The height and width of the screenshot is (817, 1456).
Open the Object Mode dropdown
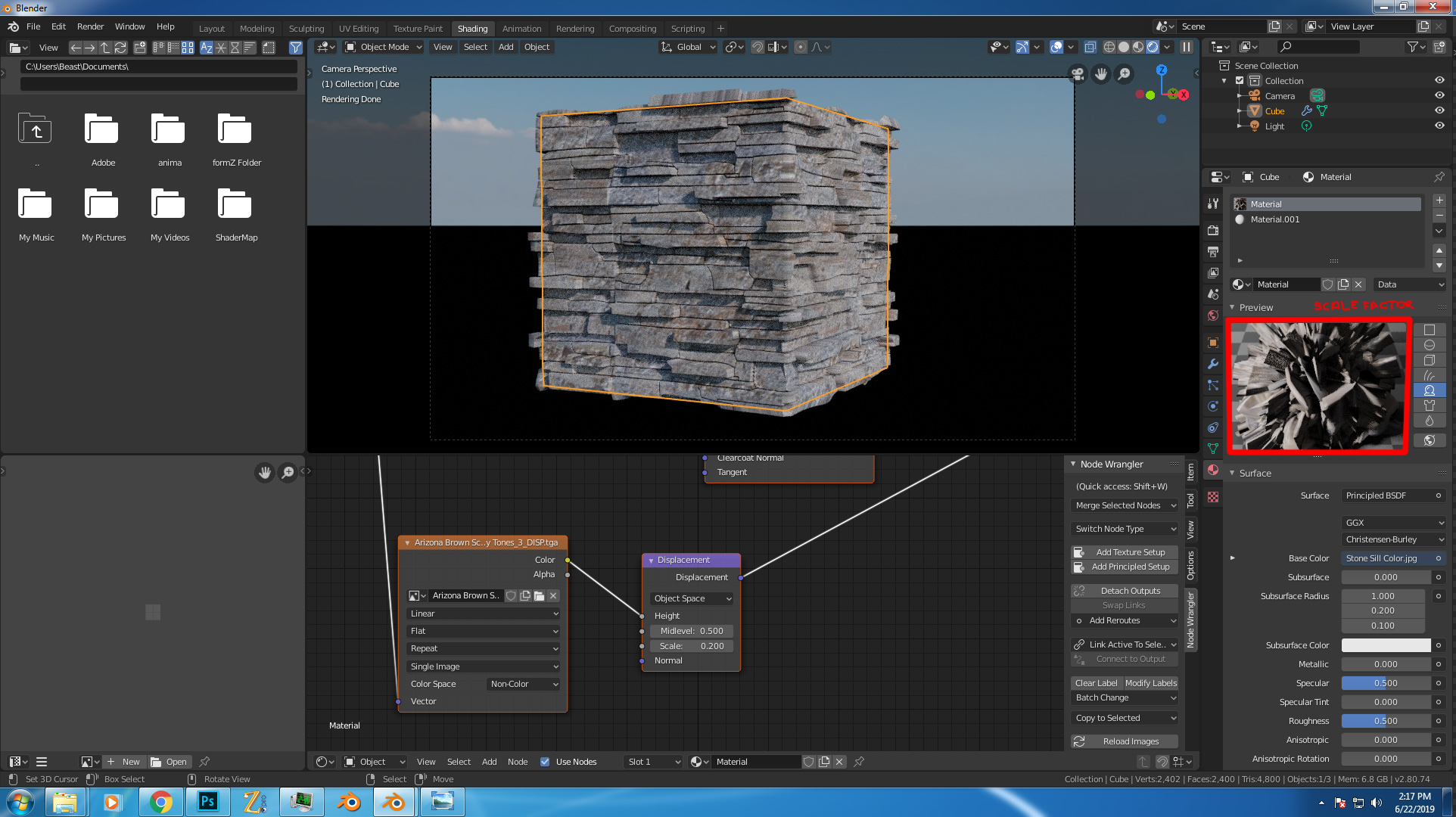point(383,47)
